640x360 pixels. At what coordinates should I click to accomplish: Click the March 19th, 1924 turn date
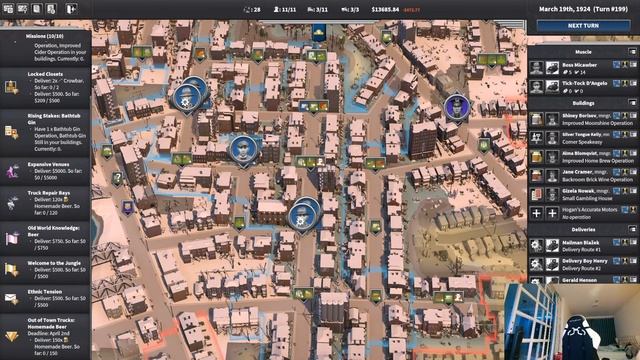(583, 9)
